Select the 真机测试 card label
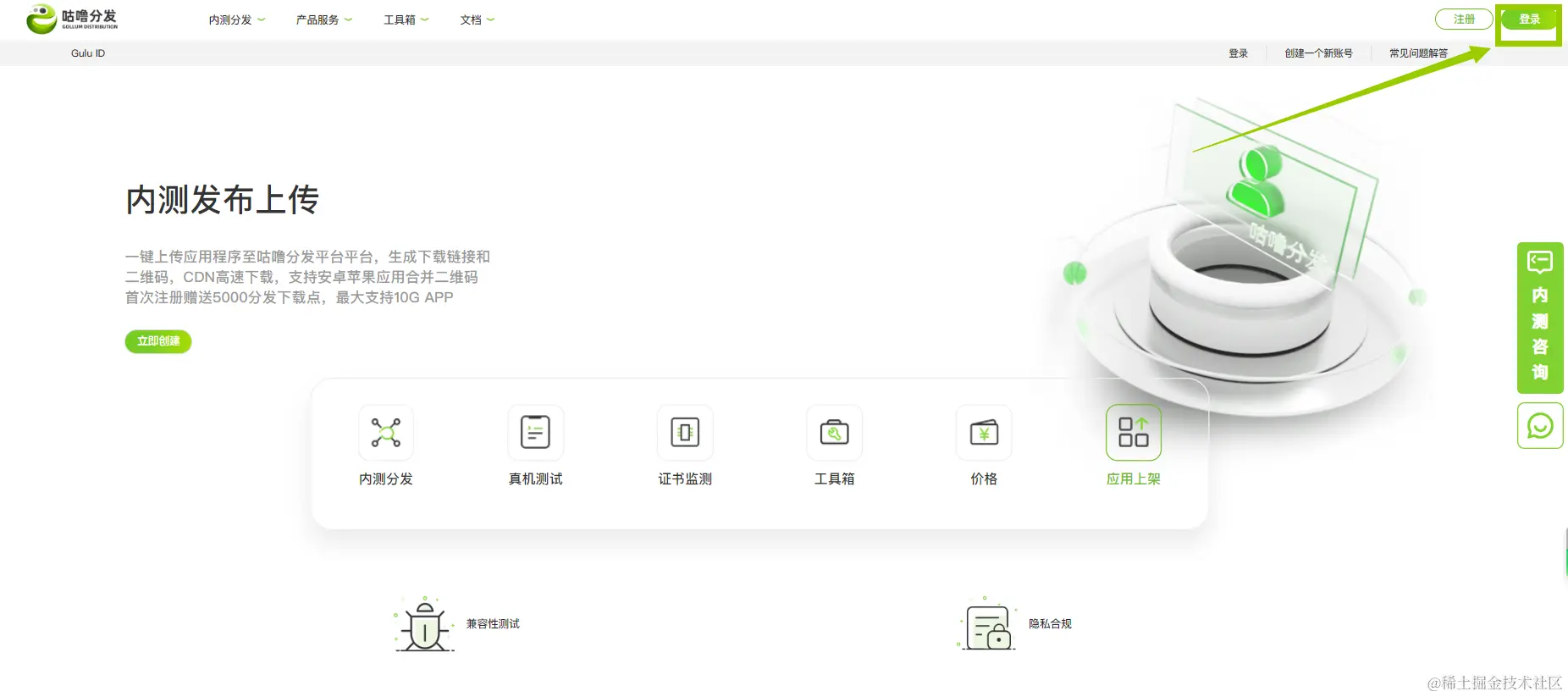This screenshot has height=697, width=1568. (x=535, y=479)
